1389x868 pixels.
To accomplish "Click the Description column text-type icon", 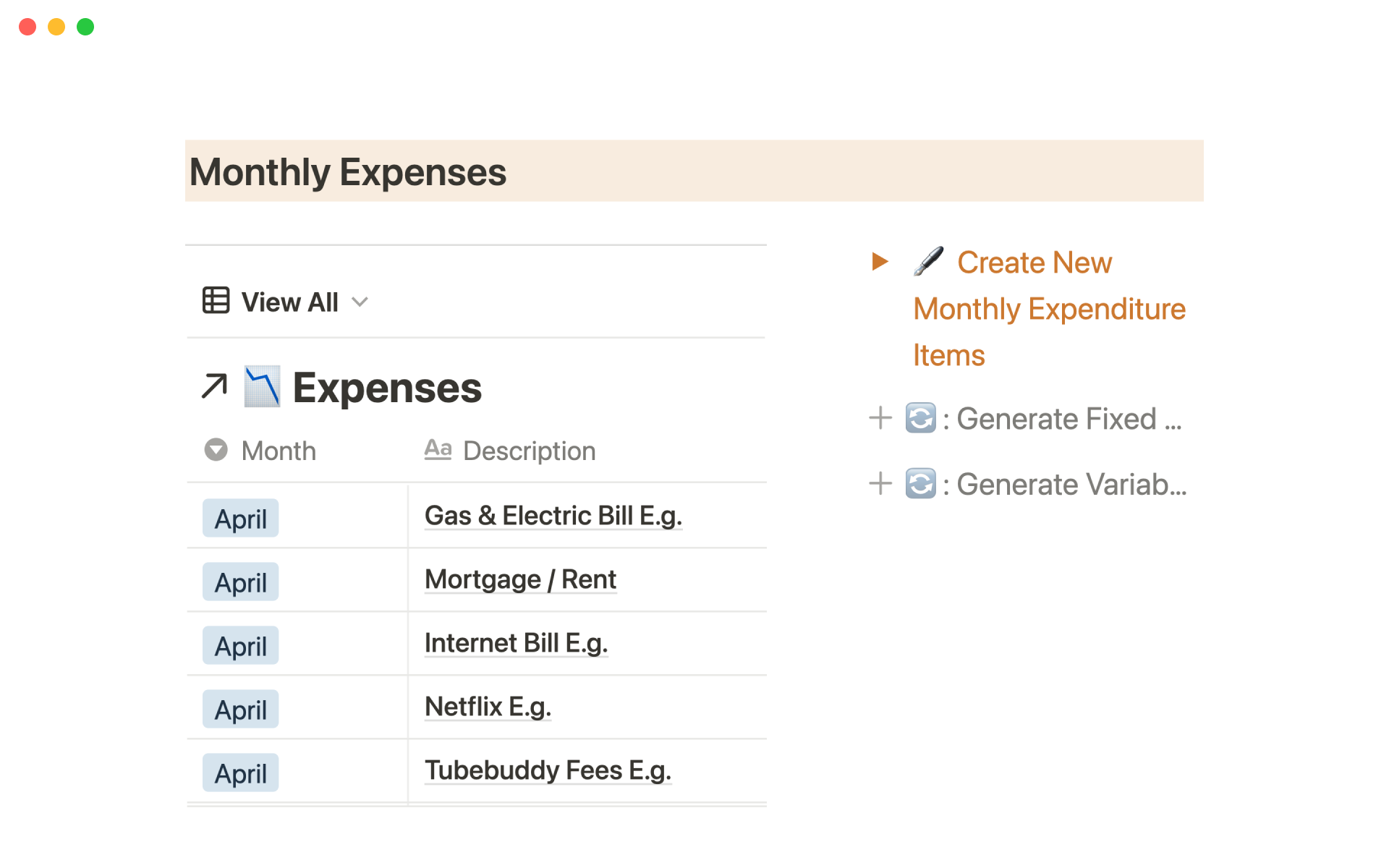I will pos(438,450).
